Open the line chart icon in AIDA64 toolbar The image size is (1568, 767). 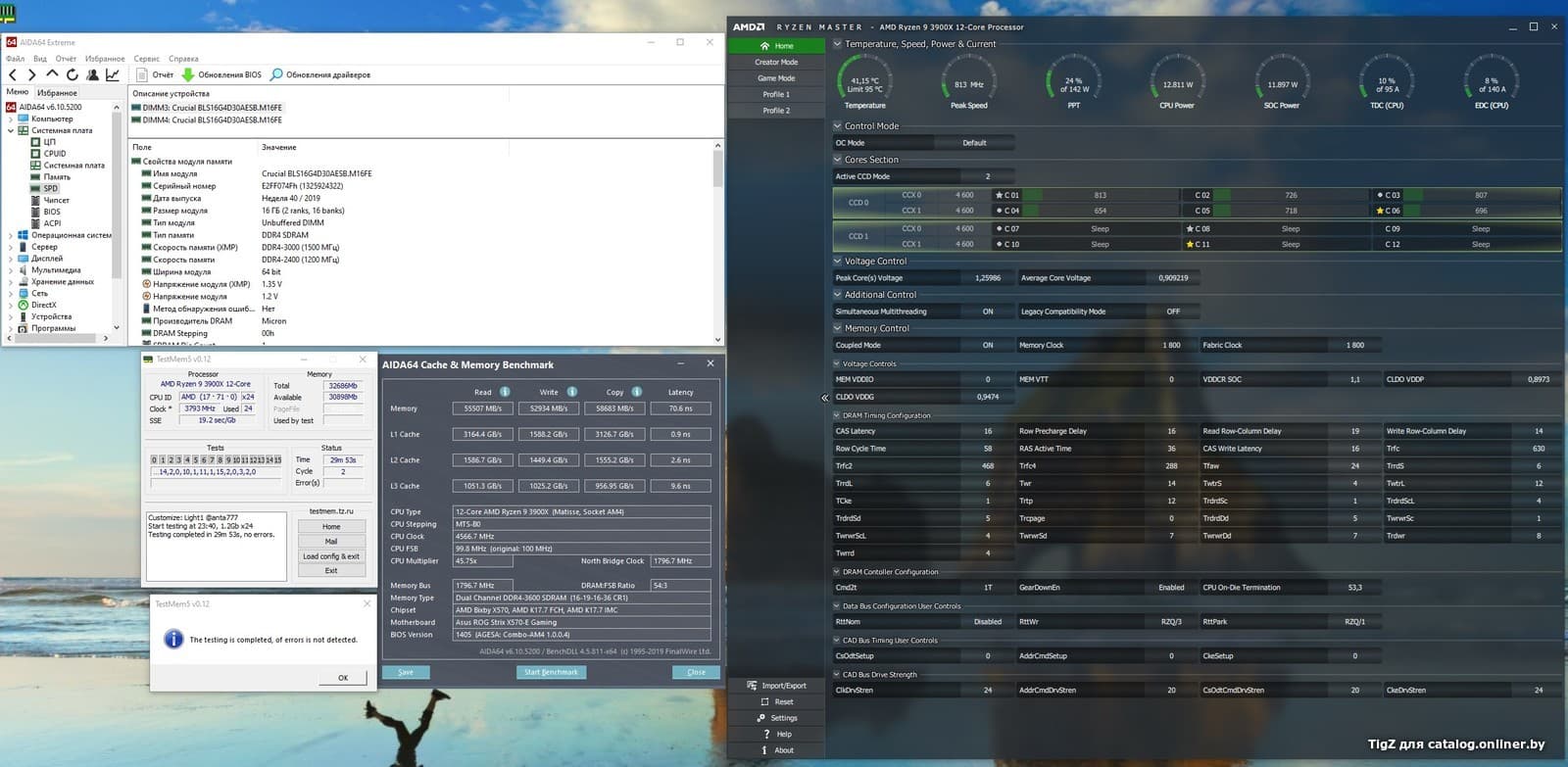coord(113,74)
